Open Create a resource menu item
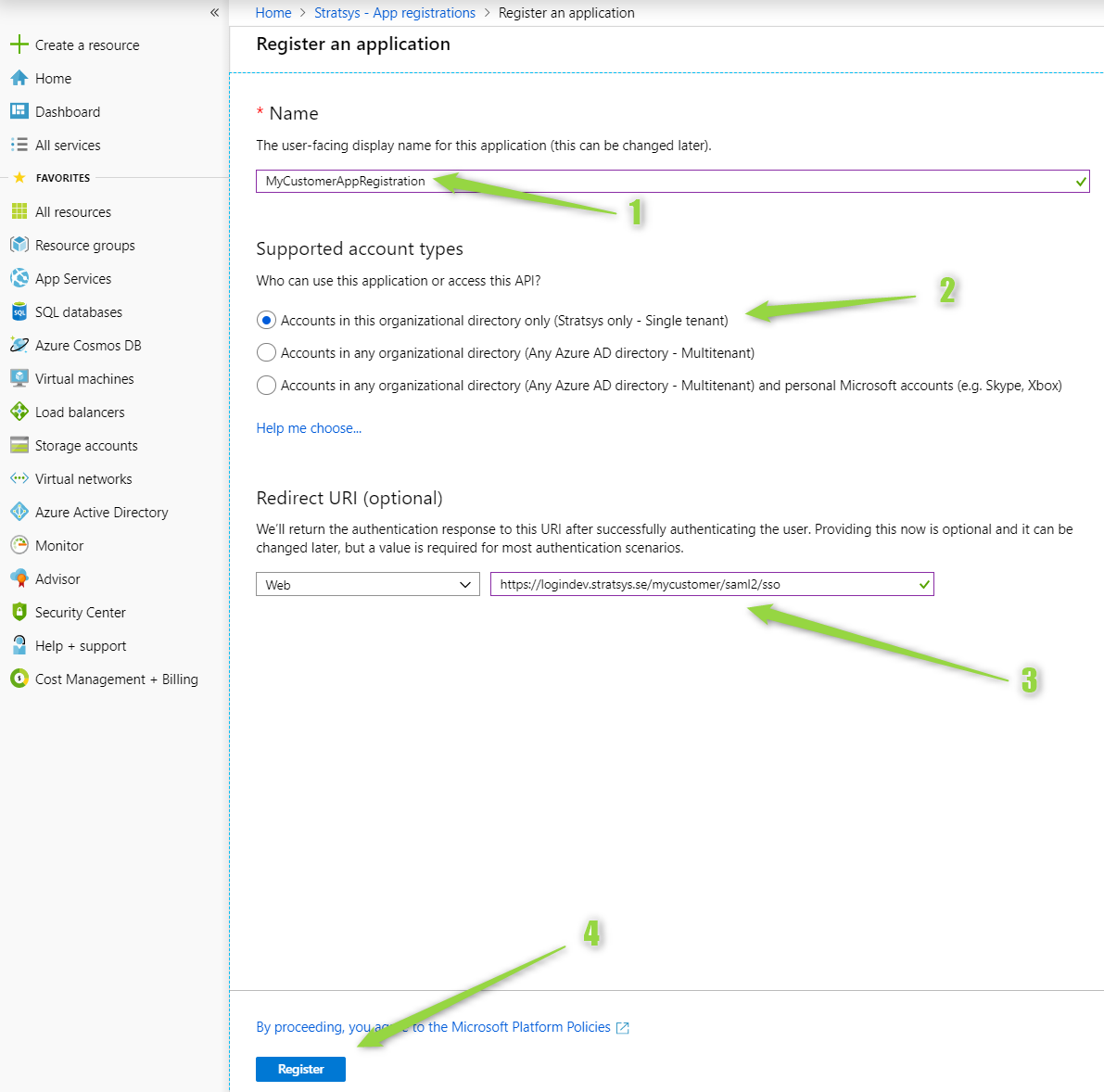1104x1092 pixels. tap(87, 45)
